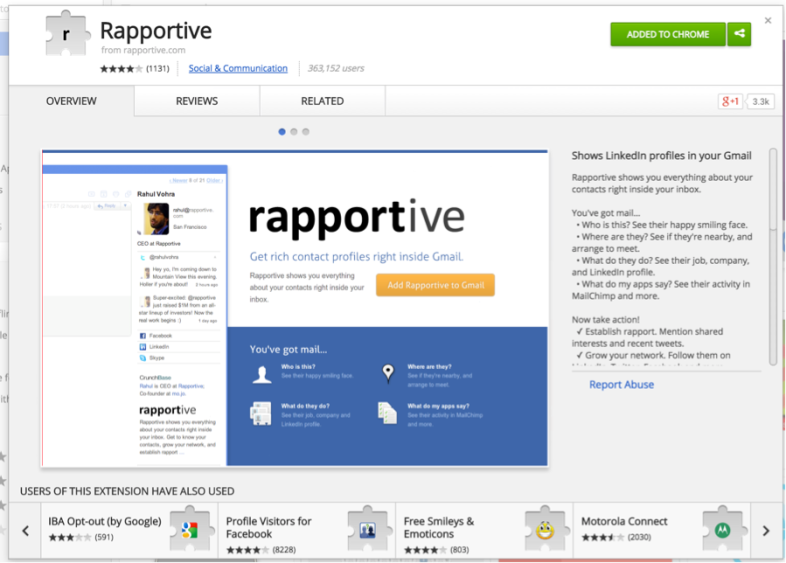Select the first screenshot carousel dot
Image resolution: width=786 pixels, height=563 pixels.
(282, 132)
